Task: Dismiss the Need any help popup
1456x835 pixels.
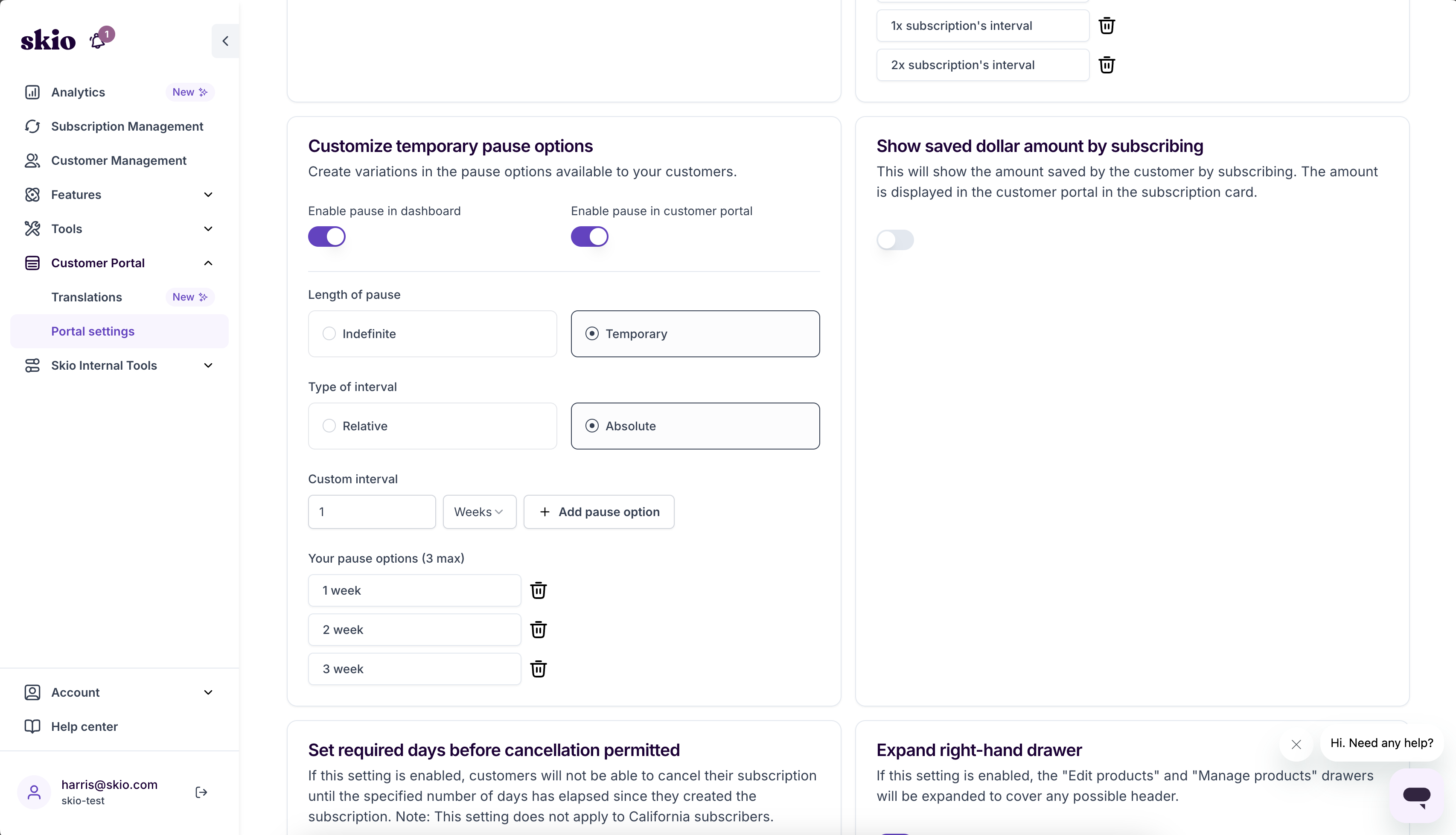Action: coord(1296,744)
